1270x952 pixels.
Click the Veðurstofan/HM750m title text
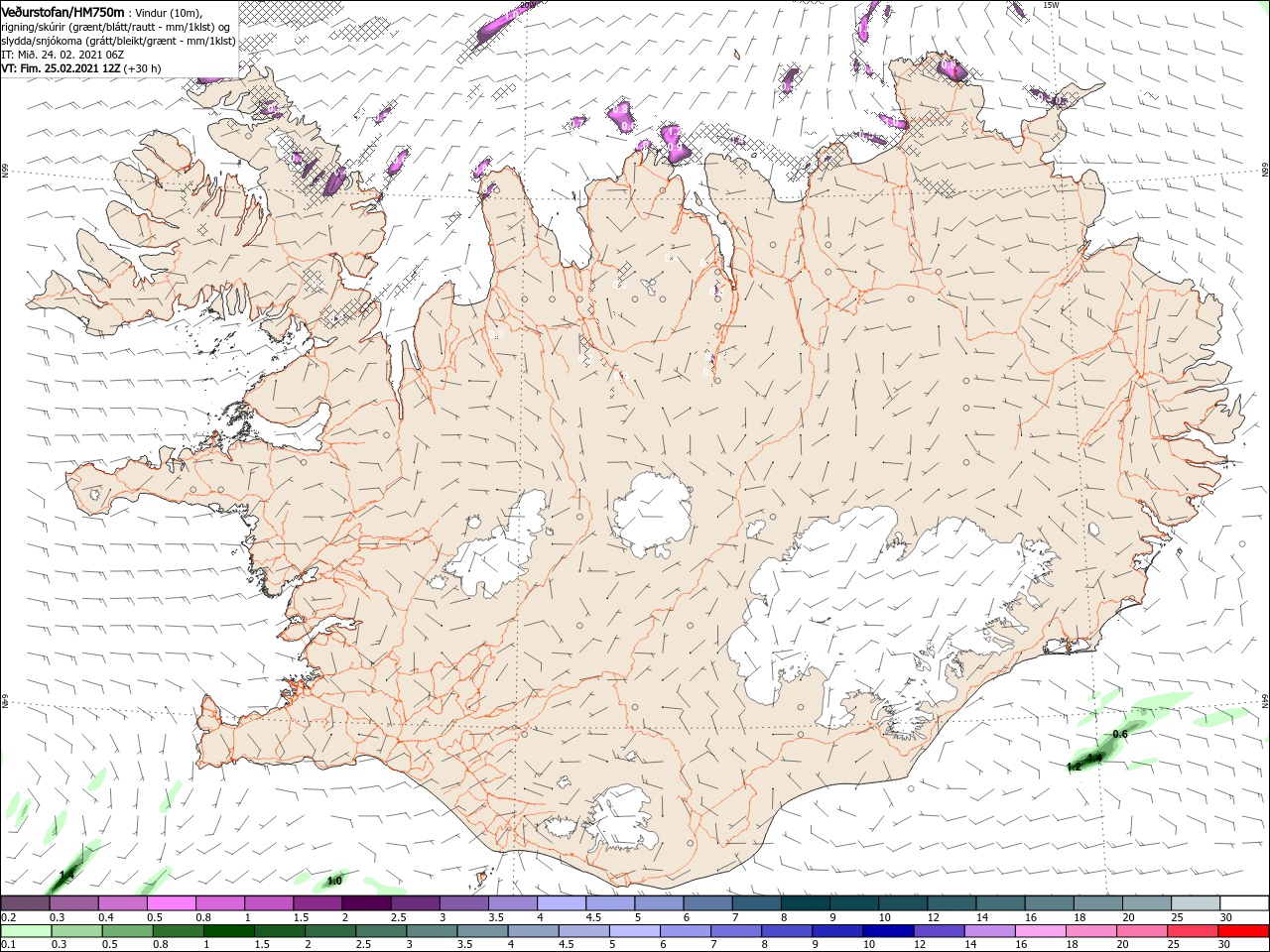[x=63, y=11]
